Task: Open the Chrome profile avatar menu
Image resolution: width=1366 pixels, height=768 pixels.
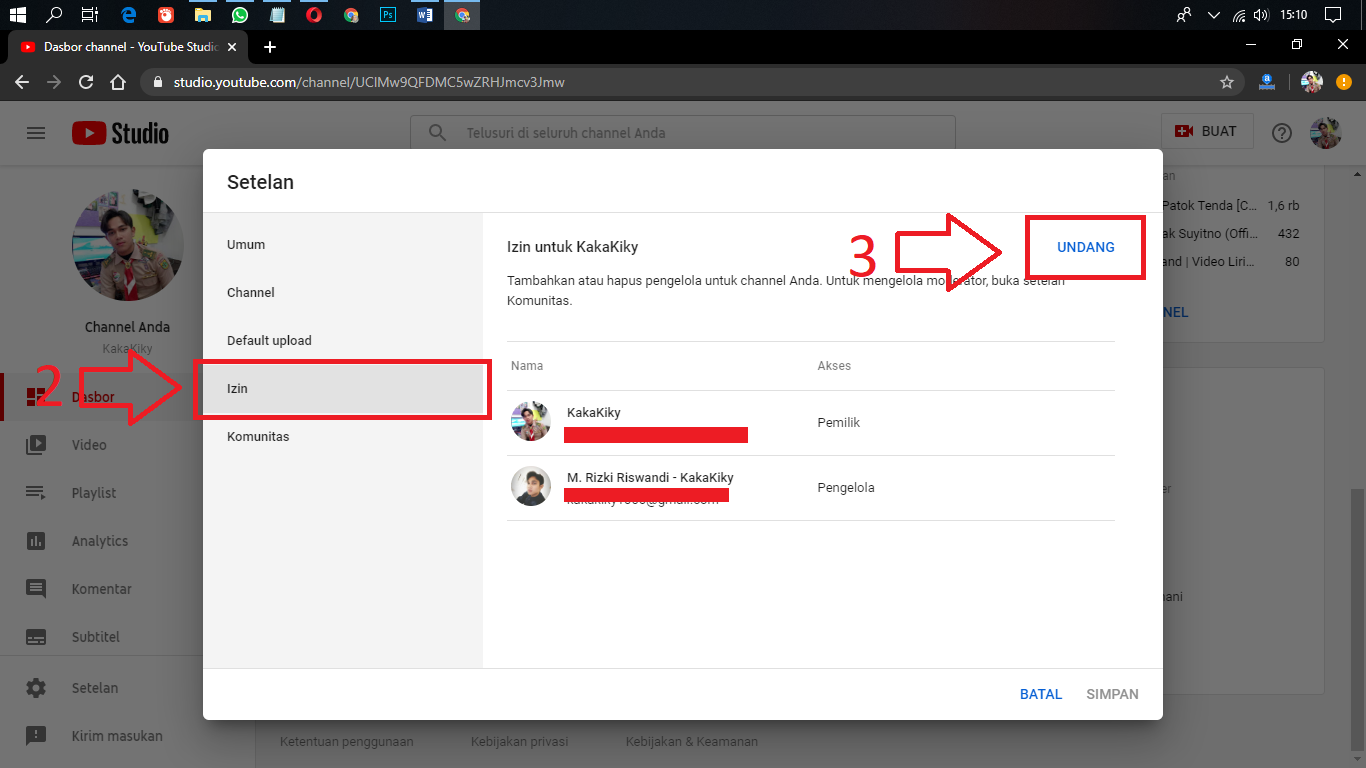Action: (1312, 82)
